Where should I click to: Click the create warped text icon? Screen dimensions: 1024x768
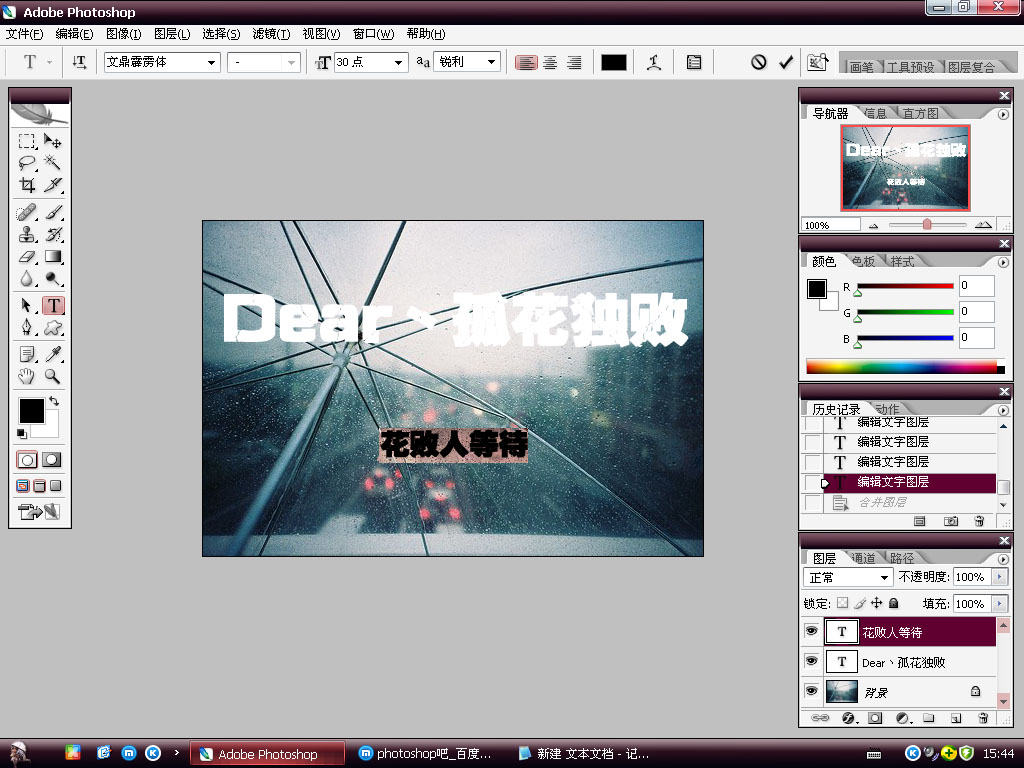click(654, 62)
